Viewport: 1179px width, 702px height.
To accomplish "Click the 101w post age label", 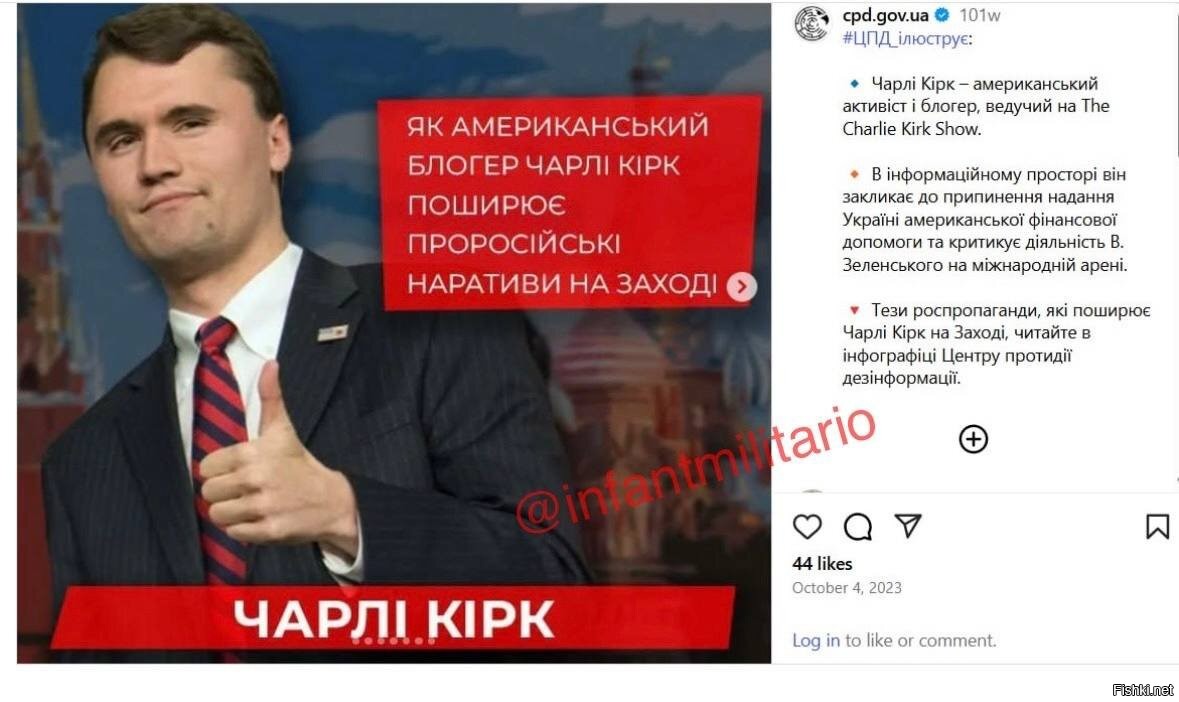I will [x=979, y=14].
